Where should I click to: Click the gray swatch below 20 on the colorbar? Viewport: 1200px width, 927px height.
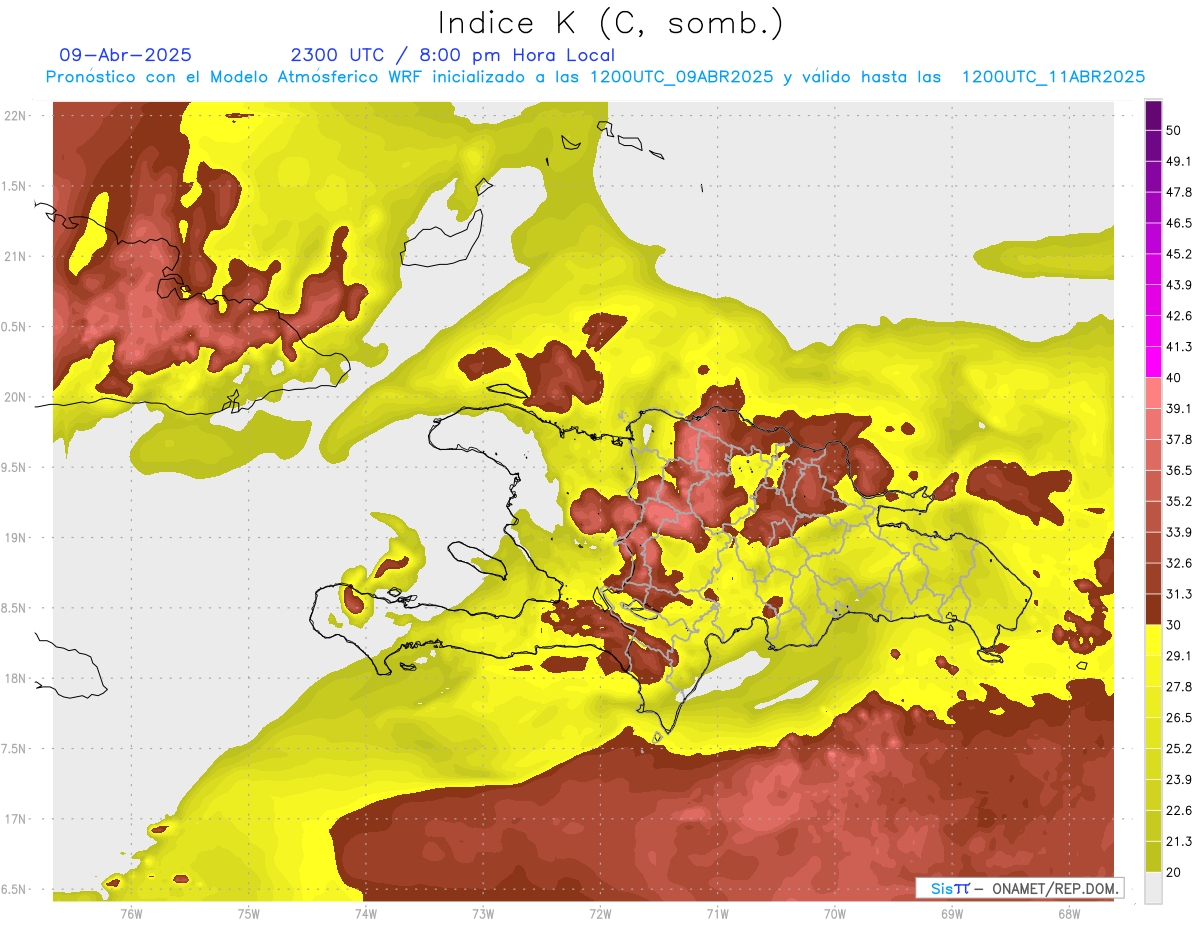[1154, 886]
